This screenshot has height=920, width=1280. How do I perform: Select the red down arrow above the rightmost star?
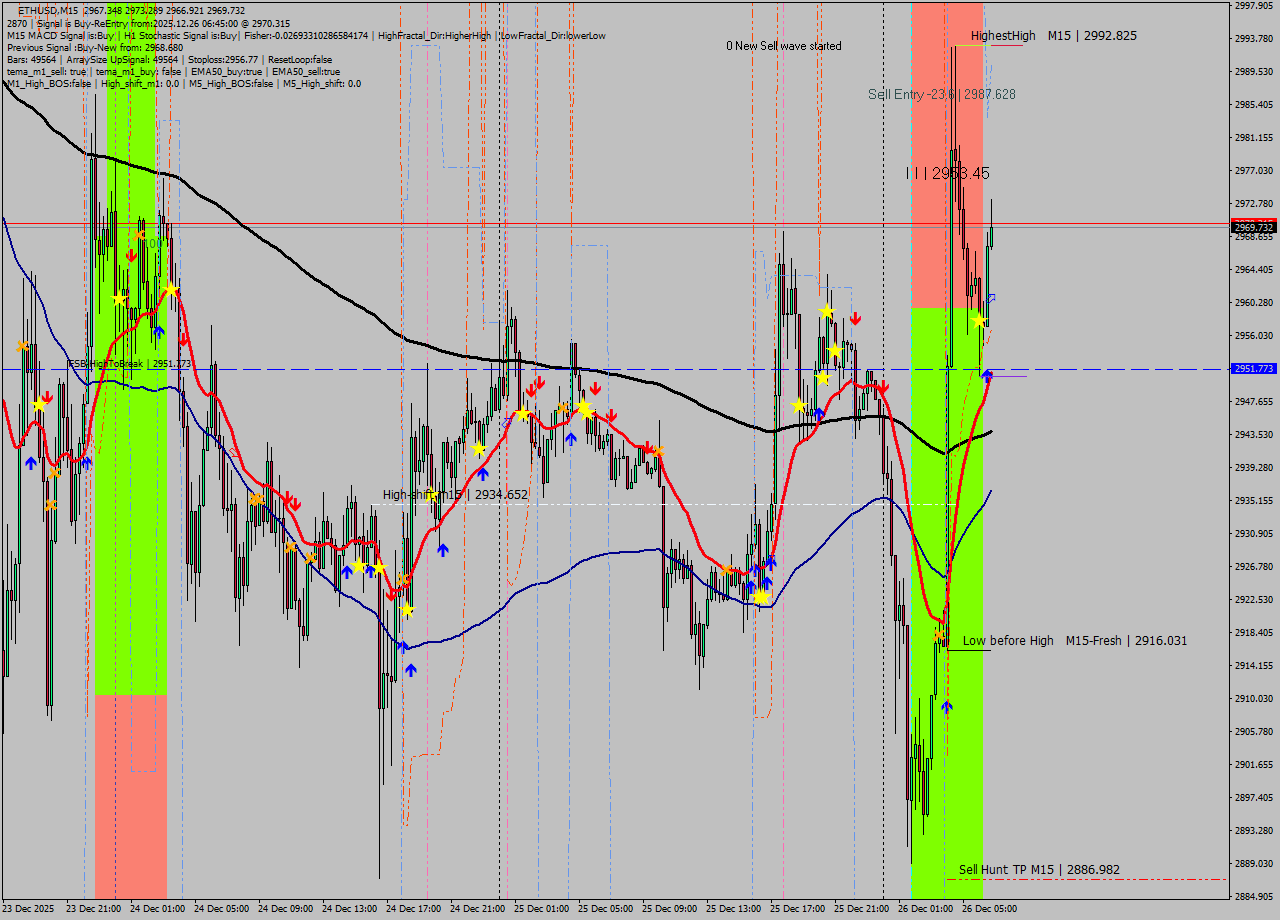856,320
